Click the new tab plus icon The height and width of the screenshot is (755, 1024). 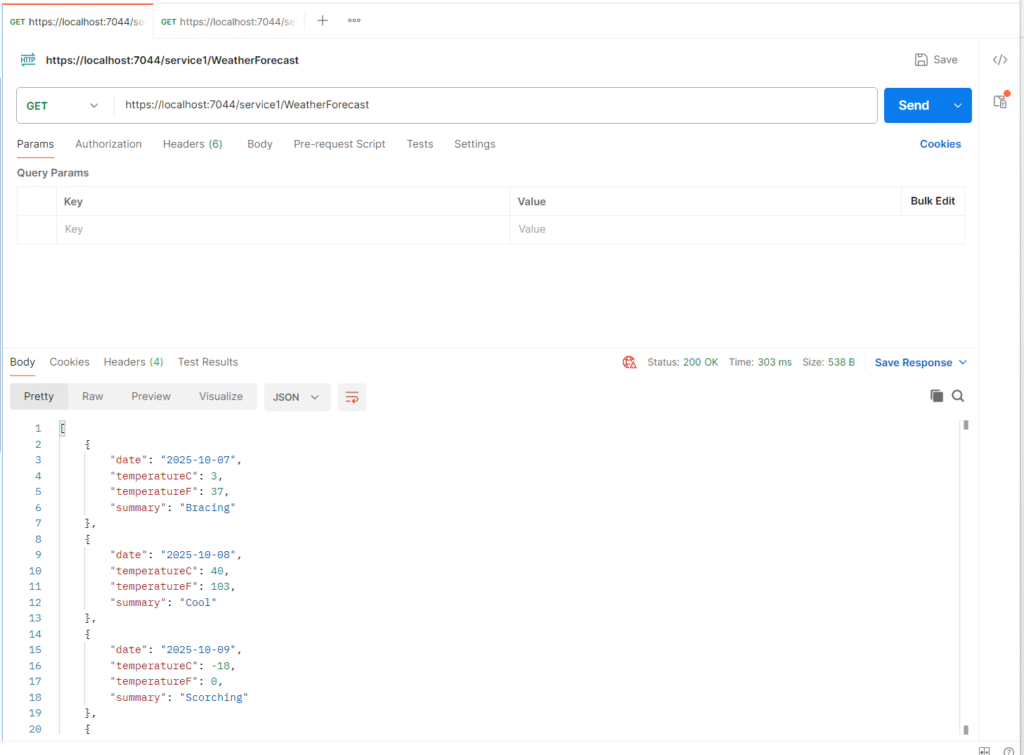tap(322, 21)
